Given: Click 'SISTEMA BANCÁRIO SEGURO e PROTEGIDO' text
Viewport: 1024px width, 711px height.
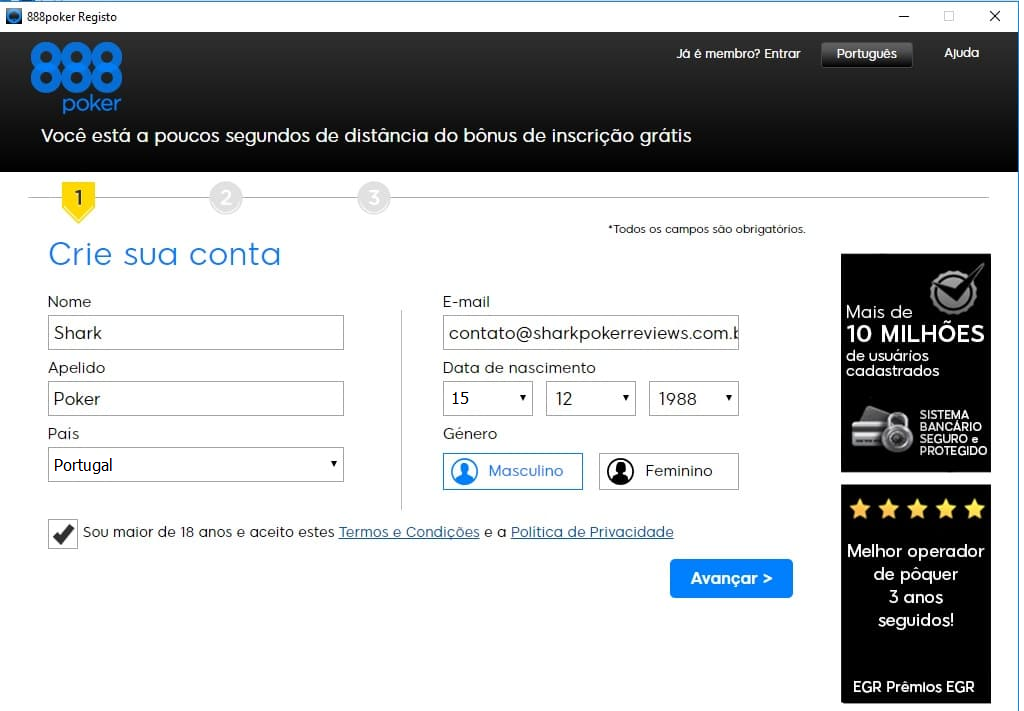Looking at the screenshot, I should [953, 432].
